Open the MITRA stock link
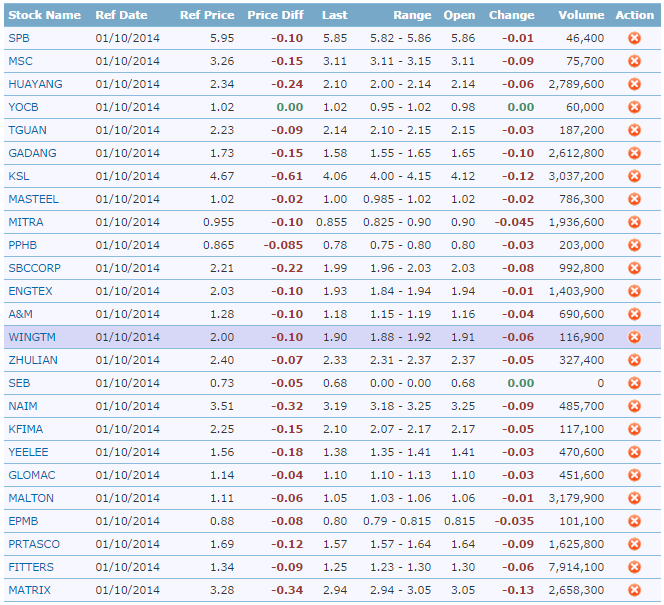This screenshot has width=664, height=605. coord(26,222)
